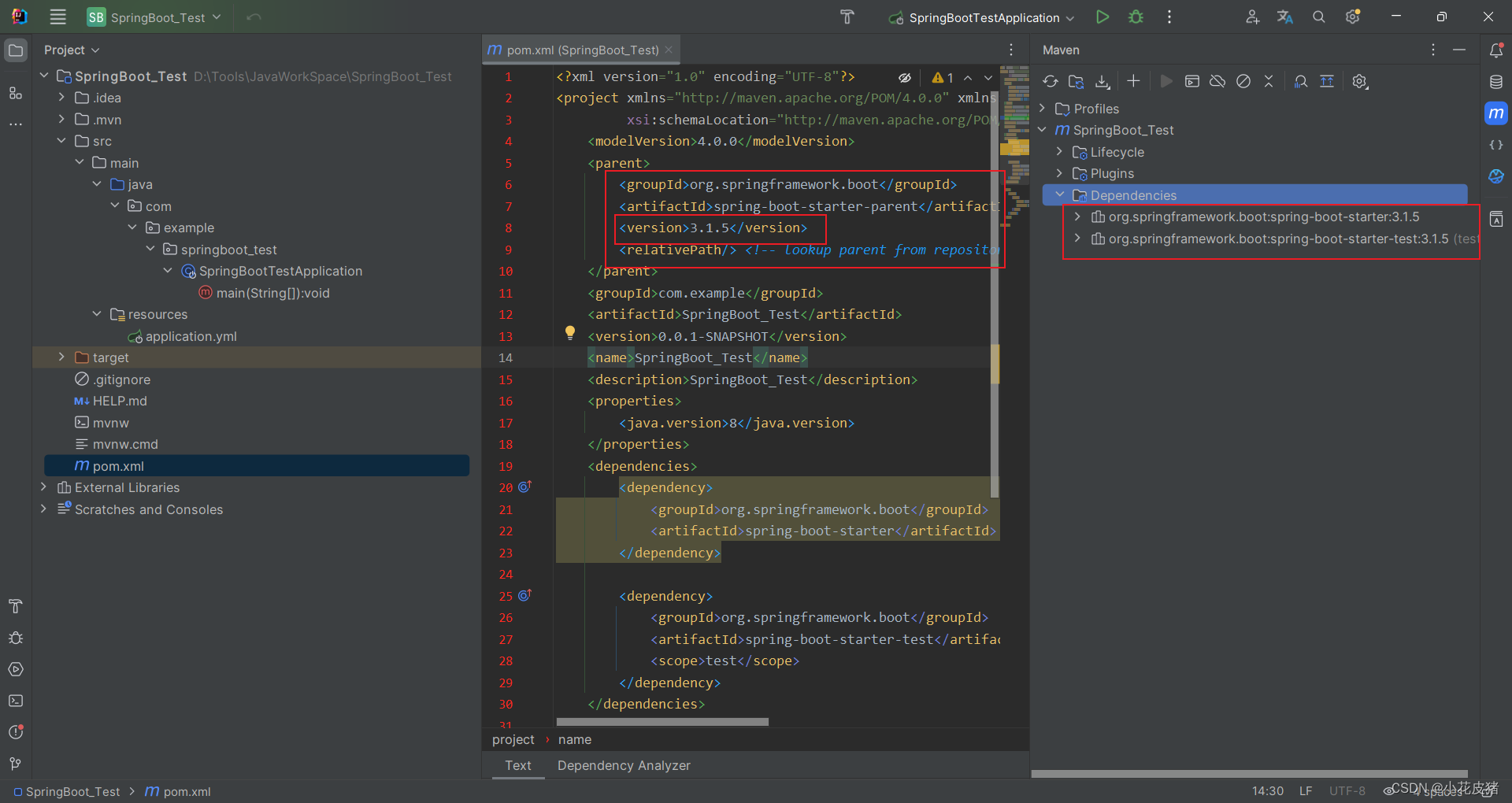Open editor tab options three-dot menu
The height and width of the screenshot is (803, 1512).
[1011, 50]
